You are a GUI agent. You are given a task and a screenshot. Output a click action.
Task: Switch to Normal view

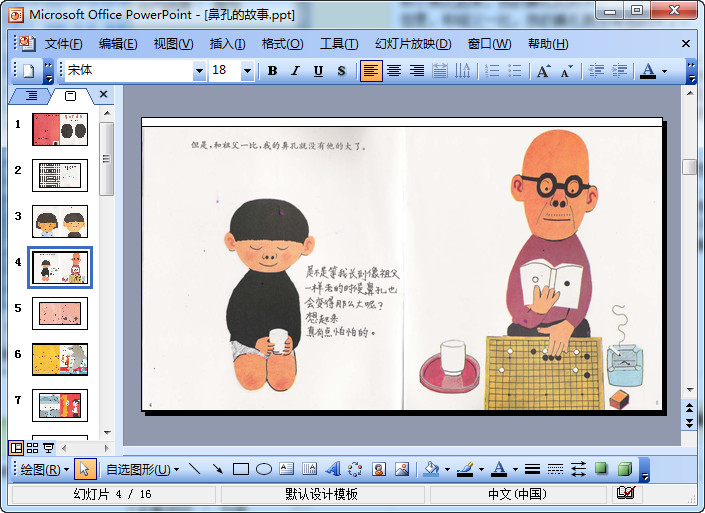(17, 448)
